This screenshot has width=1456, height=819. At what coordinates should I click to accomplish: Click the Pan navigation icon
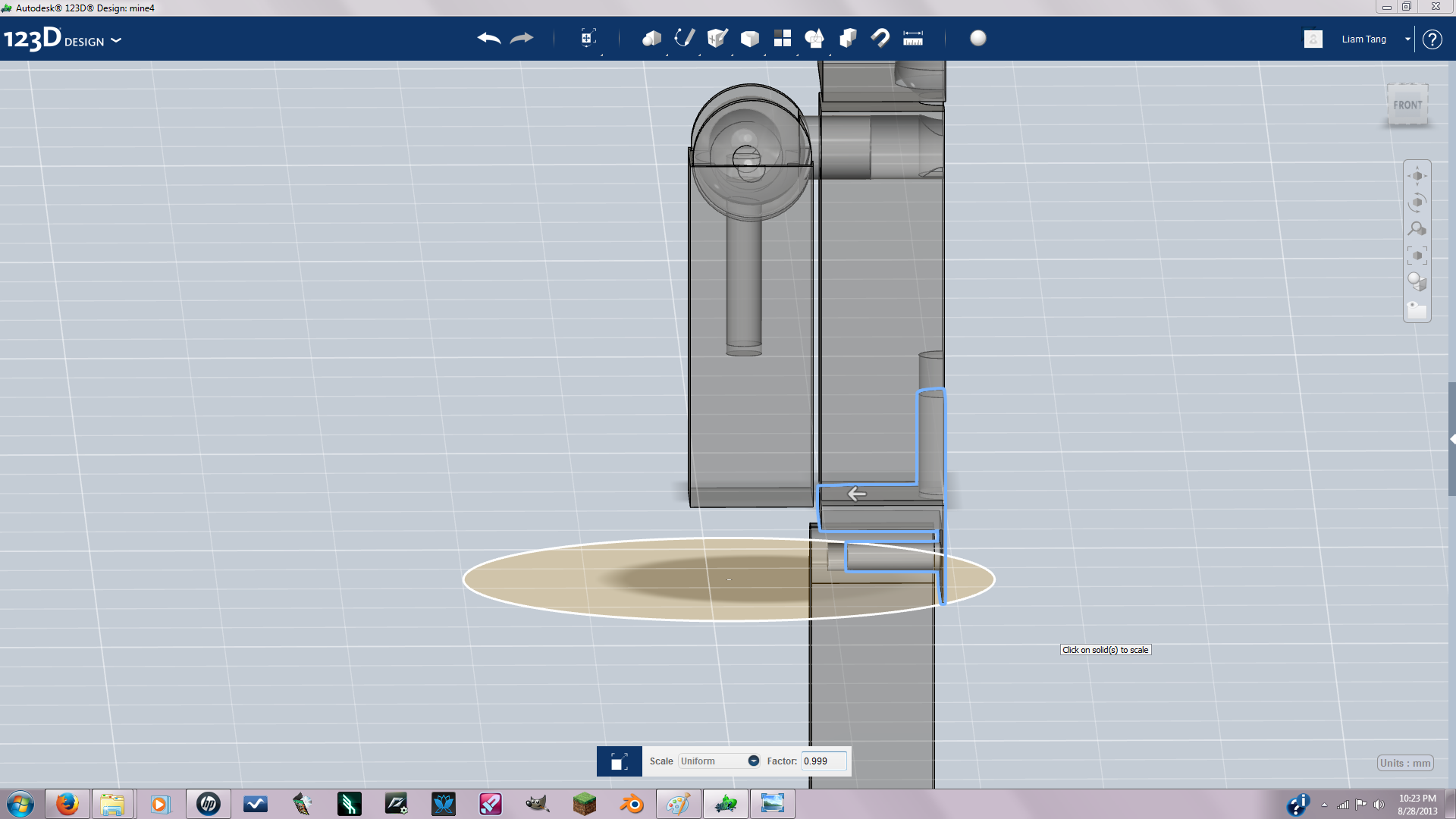(x=1417, y=176)
